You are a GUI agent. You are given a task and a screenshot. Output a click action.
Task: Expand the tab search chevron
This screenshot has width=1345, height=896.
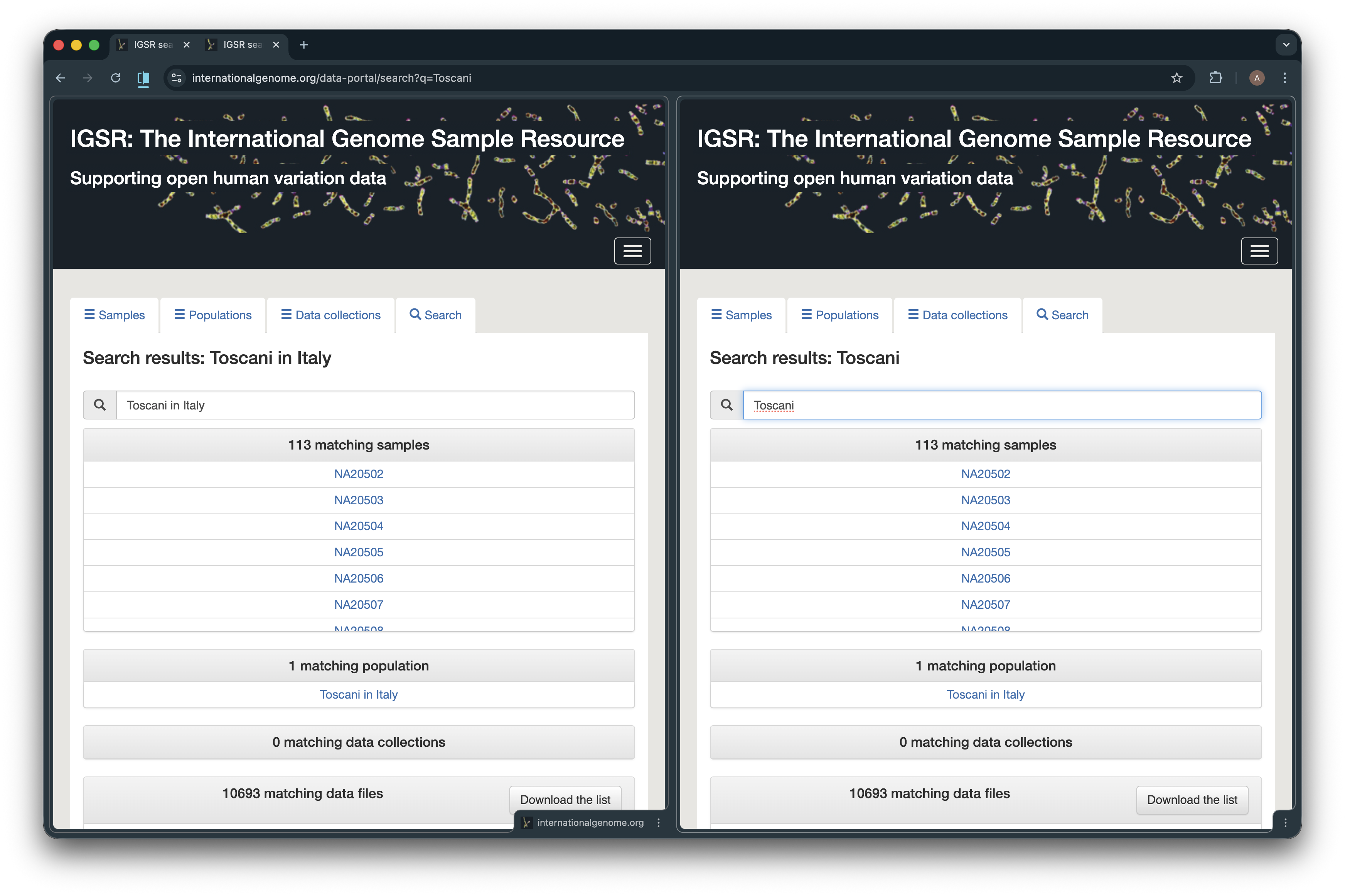(x=1286, y=45)
